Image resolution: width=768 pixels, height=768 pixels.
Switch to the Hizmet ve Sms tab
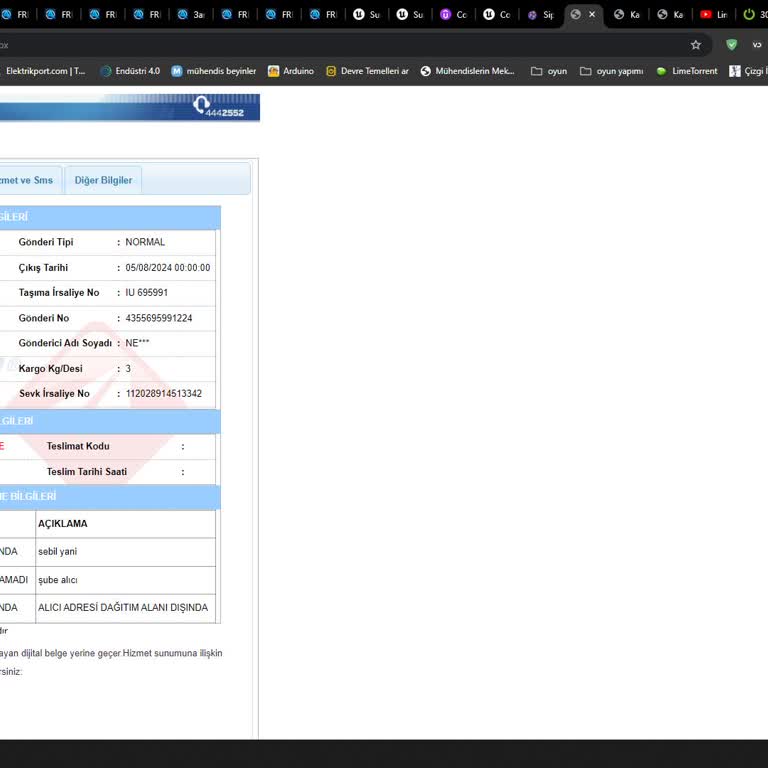pos(27,180)
